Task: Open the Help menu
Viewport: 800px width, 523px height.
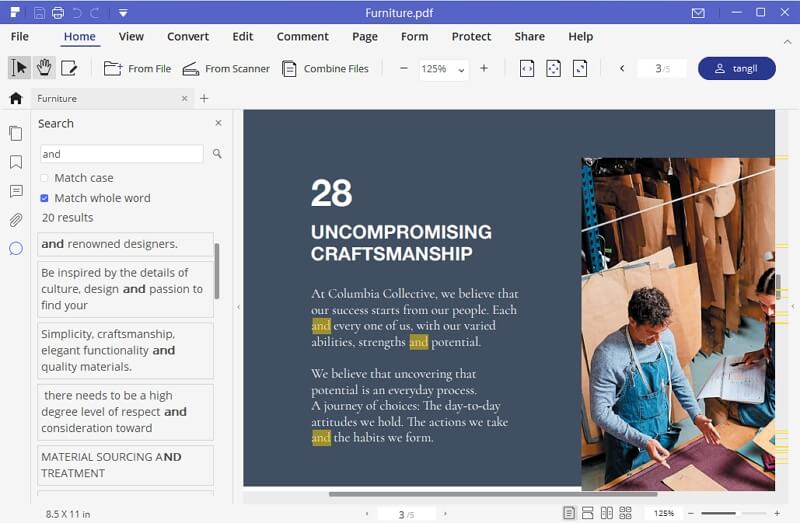Action: click(581, 37)
